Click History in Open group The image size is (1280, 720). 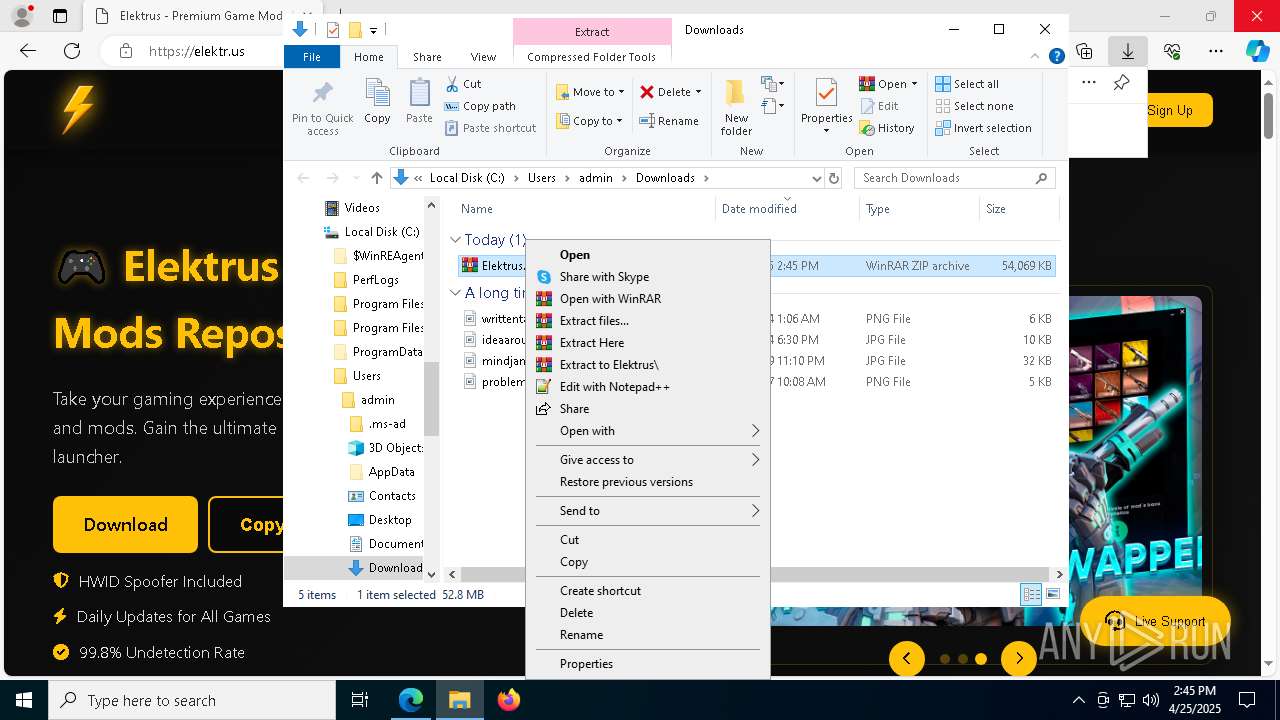point(887,128)
